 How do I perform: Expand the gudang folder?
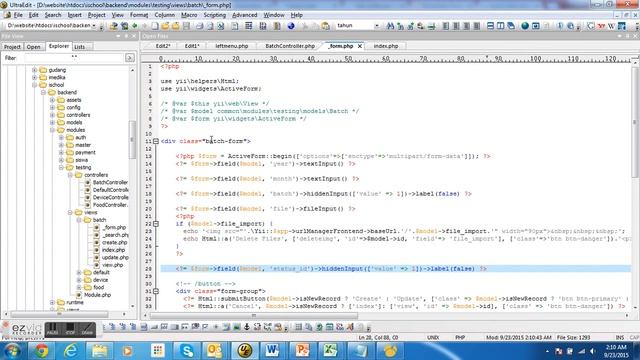pyautogui.click(x=35, y=70)
